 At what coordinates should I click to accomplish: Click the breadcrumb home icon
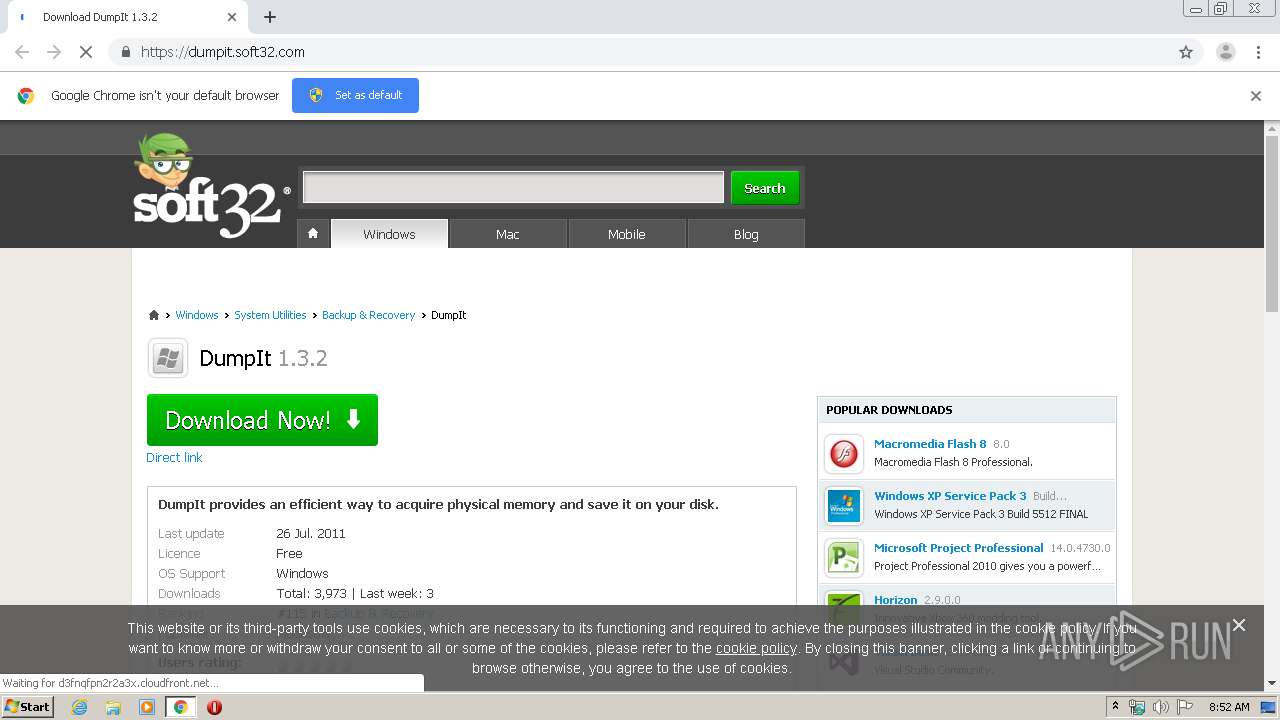pos(154,315)
